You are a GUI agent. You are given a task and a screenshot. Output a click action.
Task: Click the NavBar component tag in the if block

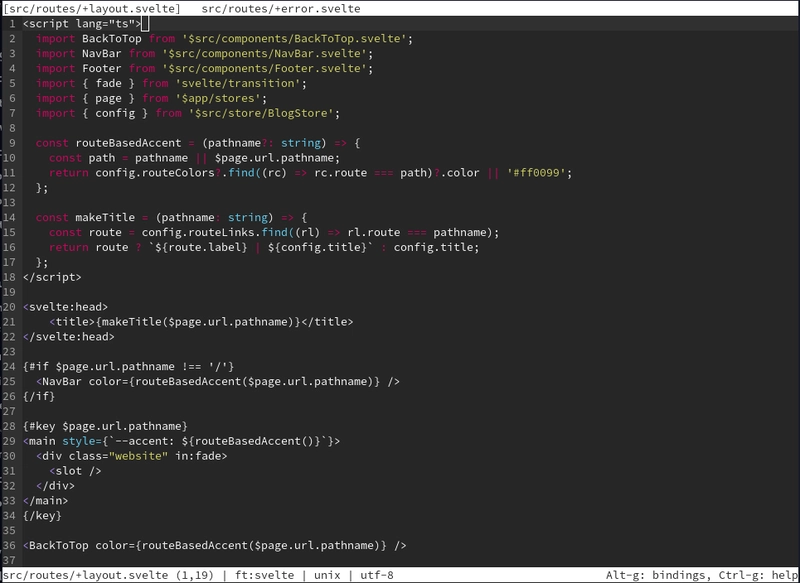pyautogui.click(x=65, y=381)
